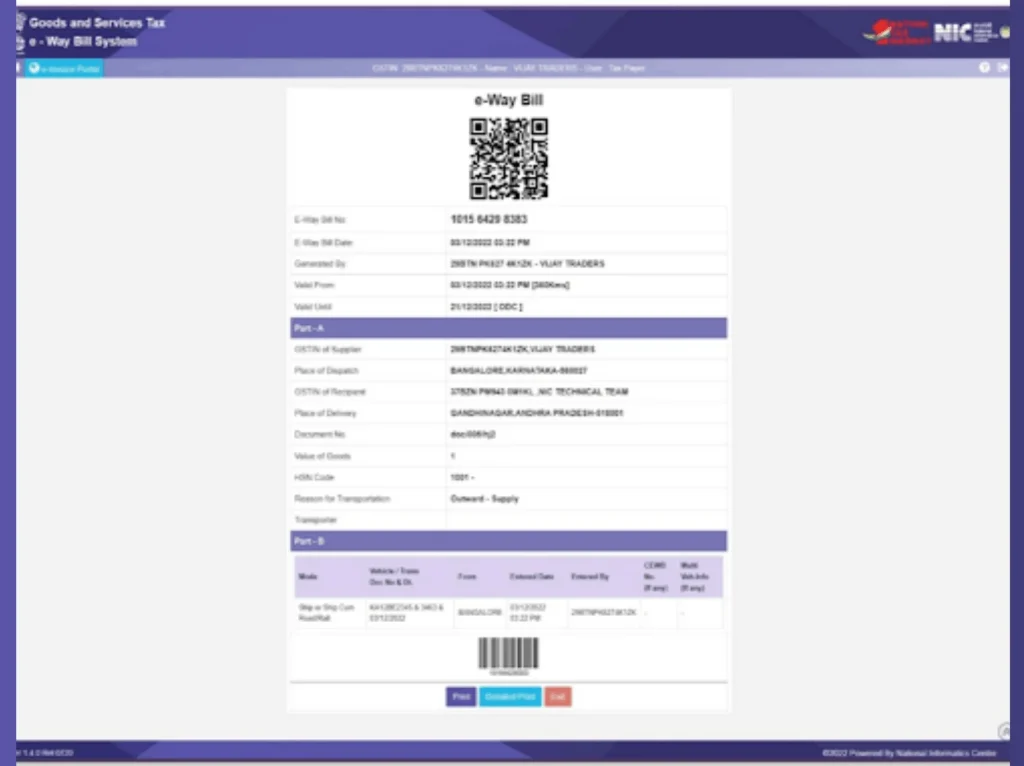Open the e-Invoice Portal button

tap(64, 68)
